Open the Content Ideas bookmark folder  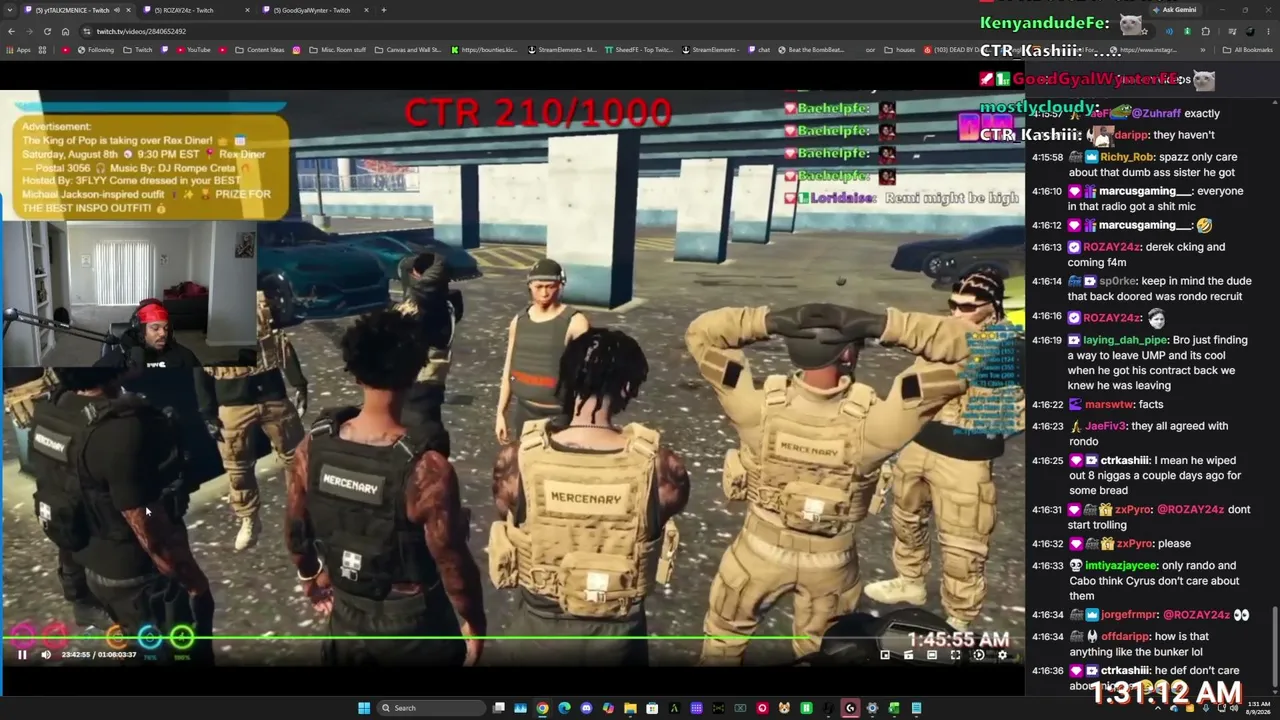pyautogui.click(x=259, y=49)
